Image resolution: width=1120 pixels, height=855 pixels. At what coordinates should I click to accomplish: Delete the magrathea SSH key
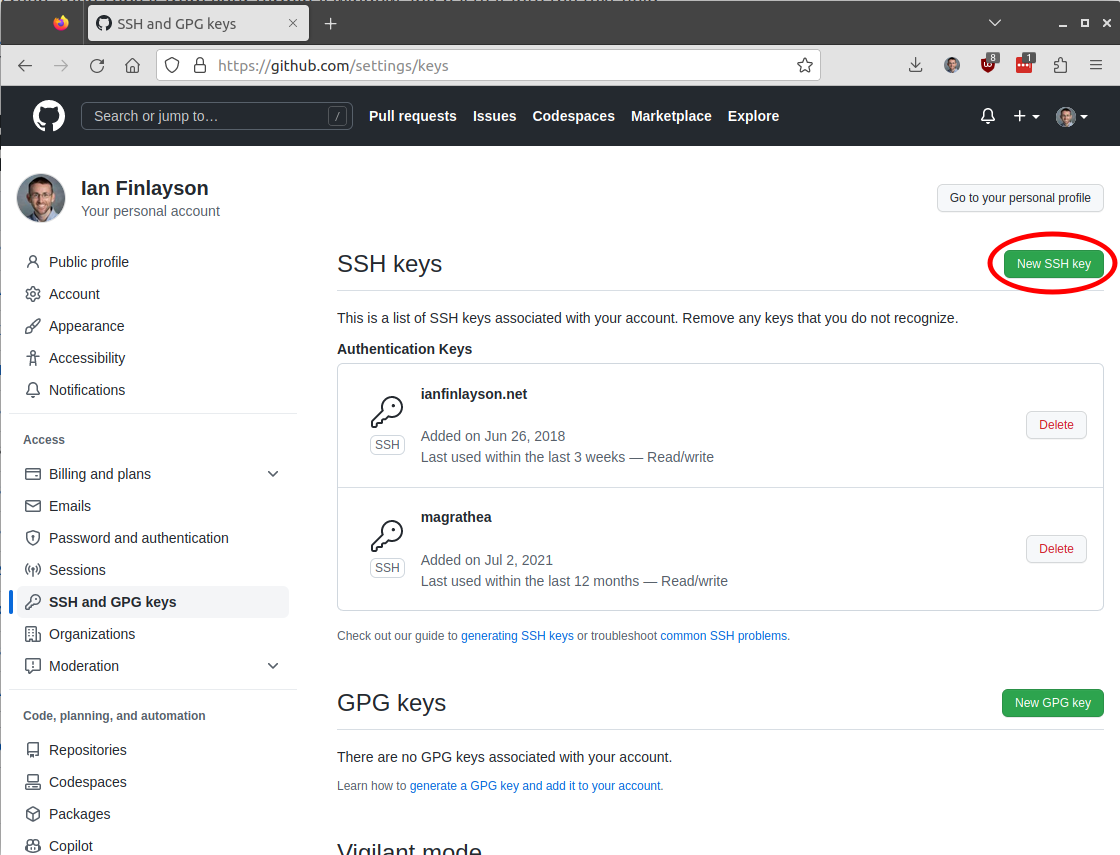(1056, 549)
